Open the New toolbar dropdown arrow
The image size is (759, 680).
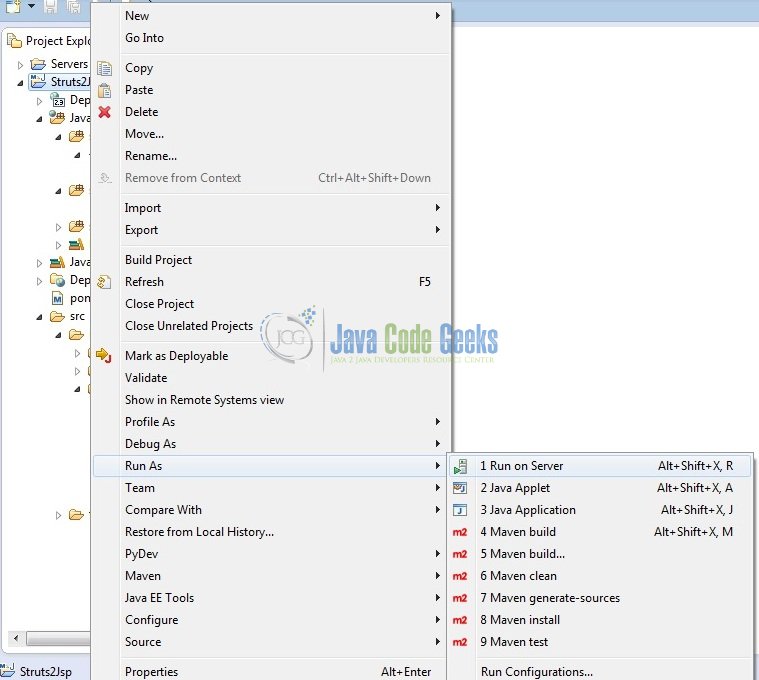coord(31,6)
